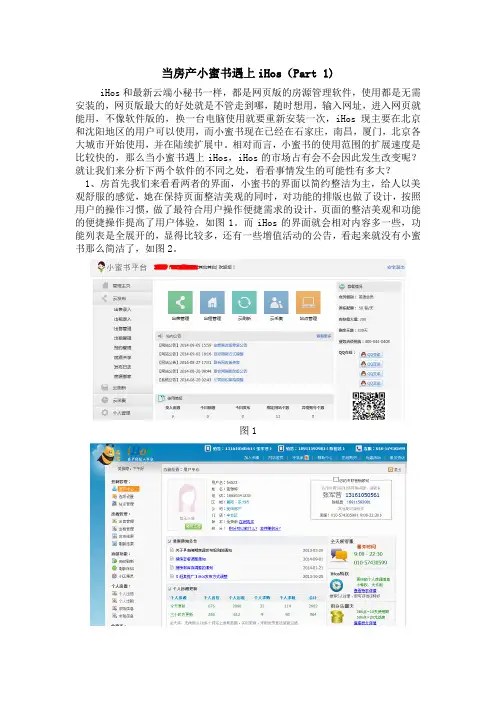
Task: Click the green button below the avatar
Action: pyautogui.click(x=193, y=526)
